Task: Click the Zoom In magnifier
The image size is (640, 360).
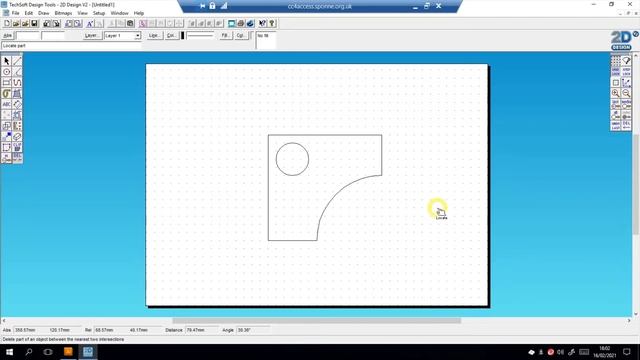Action: [x=616, y=93]
